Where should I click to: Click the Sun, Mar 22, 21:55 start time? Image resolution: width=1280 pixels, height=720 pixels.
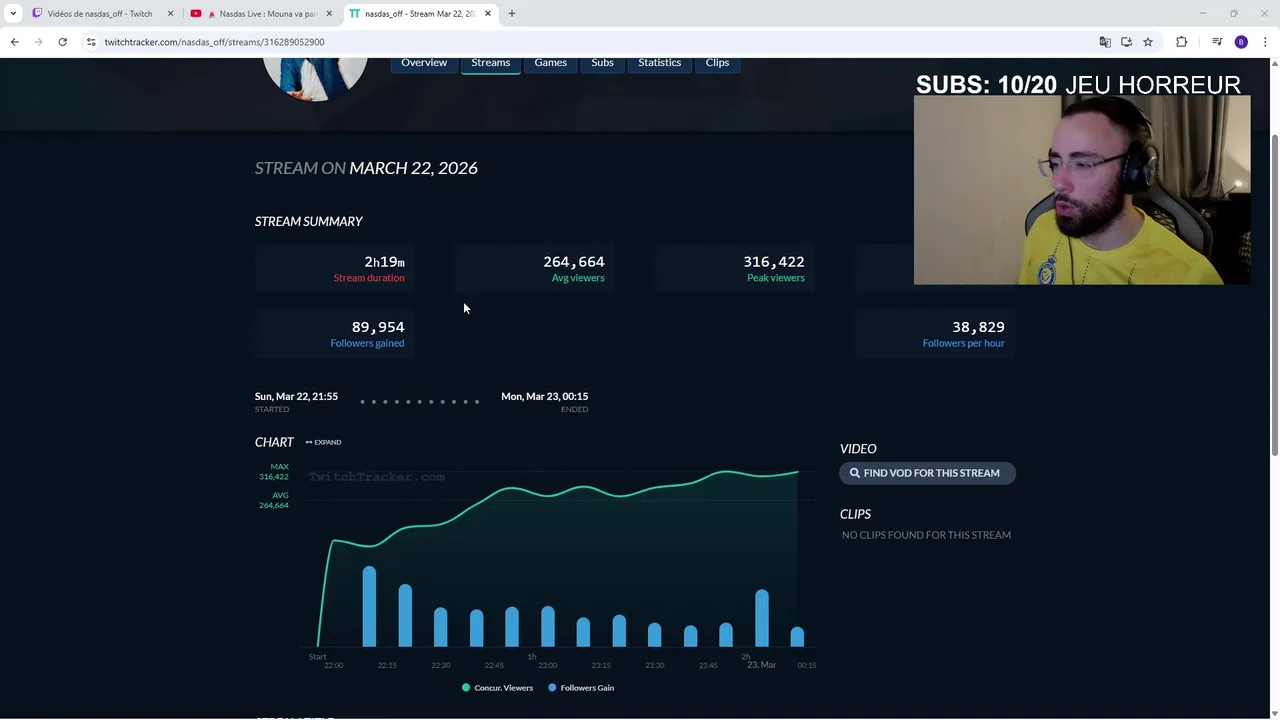[x=296, y=396]
